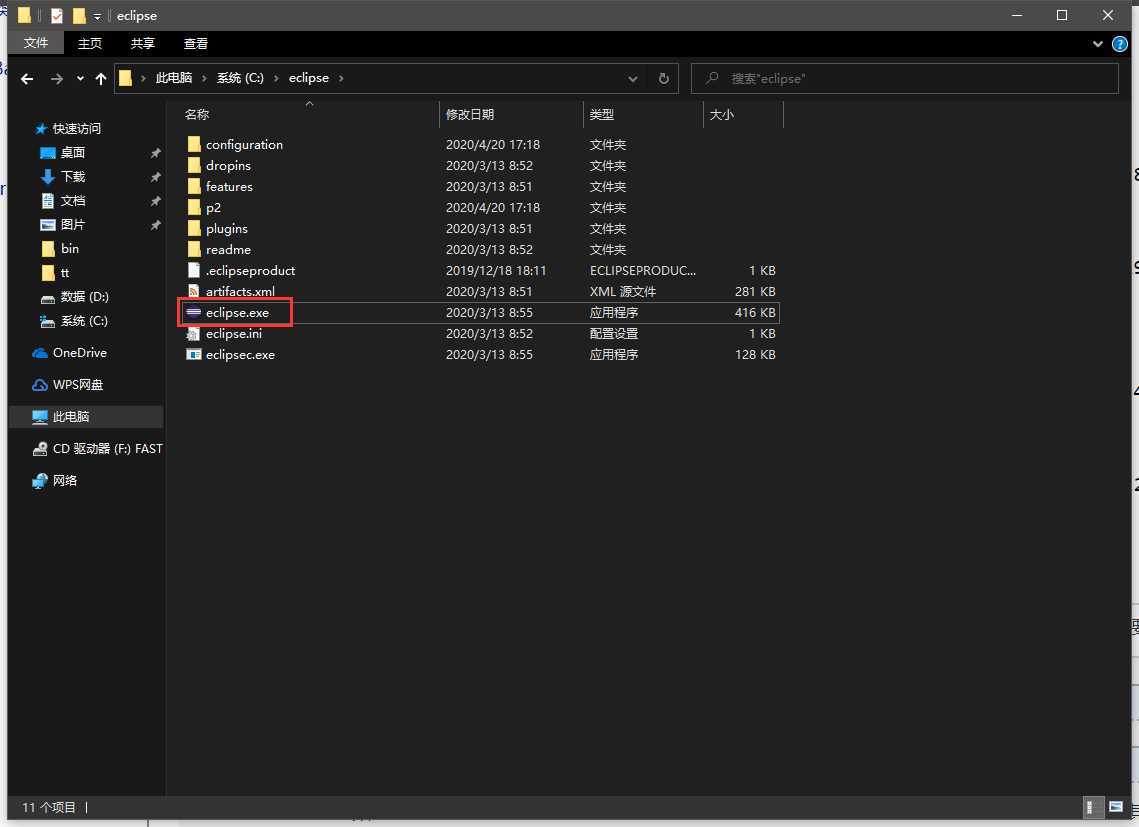Click the 416 KB size of eclipse.exe
This screenshot has width=1139, height=827.
pyautogui.click(x=755, y=312)
